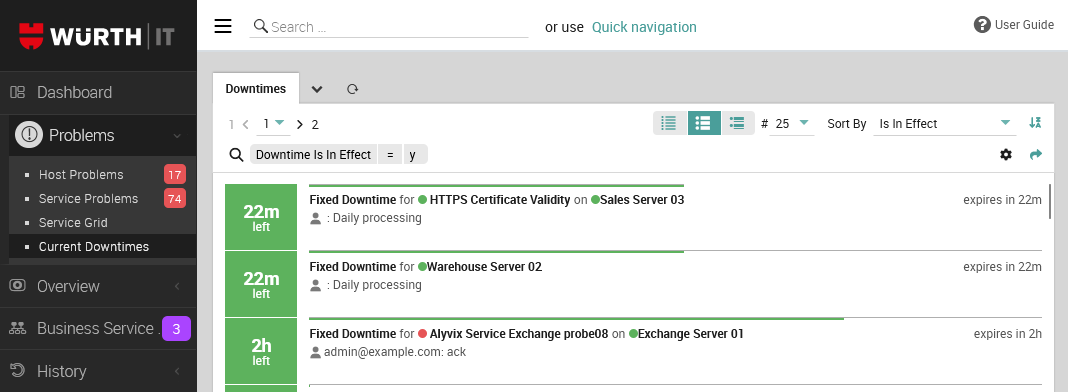The height and width of the screenshot is (392, 1068).
Task: Click page 2 link in pagination
Action: pyautogui.click(x=315, y=125)
